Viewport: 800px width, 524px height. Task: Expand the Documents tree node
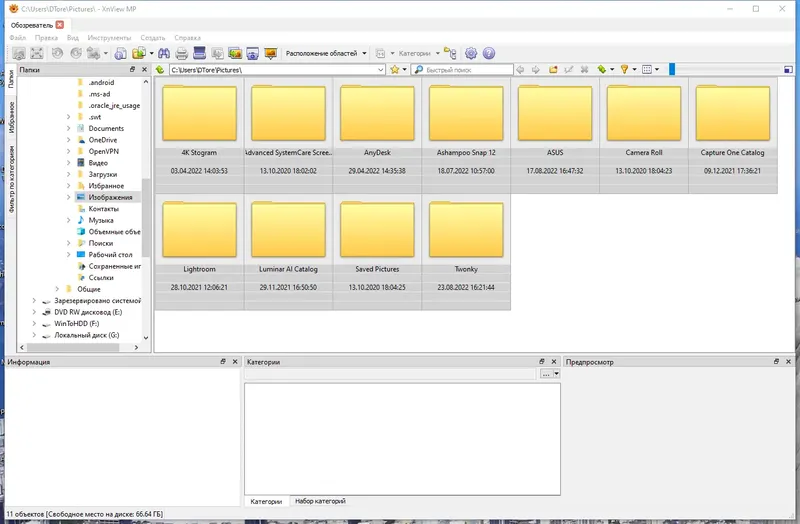pyautogui.click(x=68, y=129)
